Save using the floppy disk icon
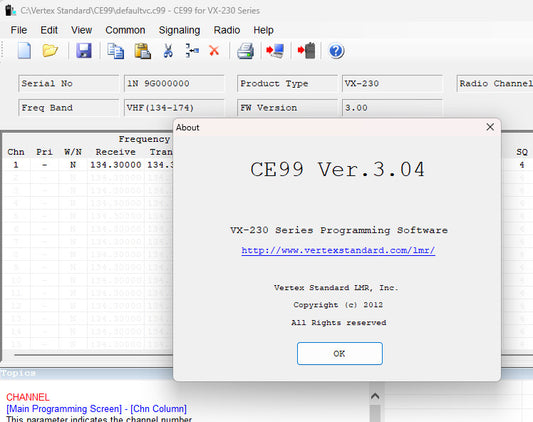This screenshot has width=533, height=422. click(x=84, y=51)
